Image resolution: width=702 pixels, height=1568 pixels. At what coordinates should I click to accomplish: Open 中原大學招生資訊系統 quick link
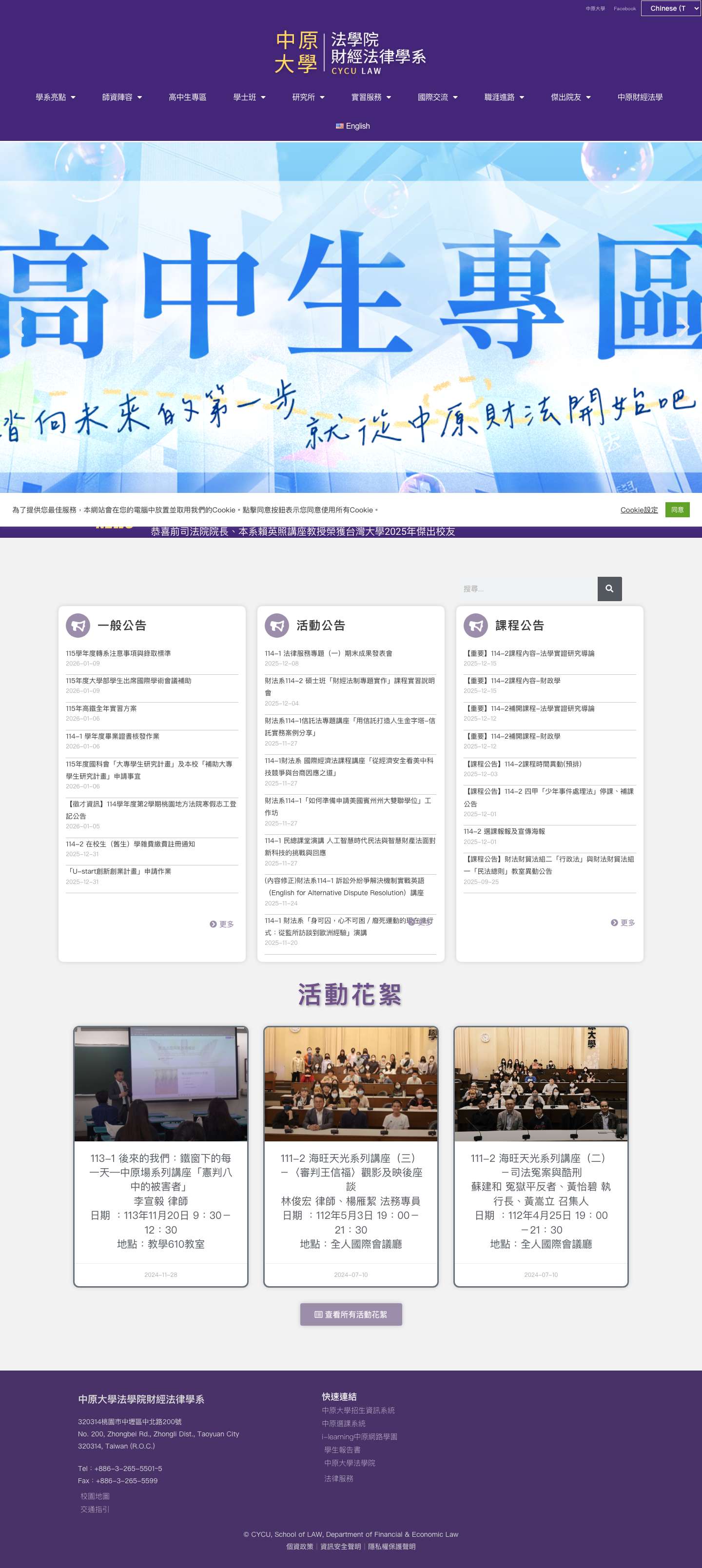358,1411
